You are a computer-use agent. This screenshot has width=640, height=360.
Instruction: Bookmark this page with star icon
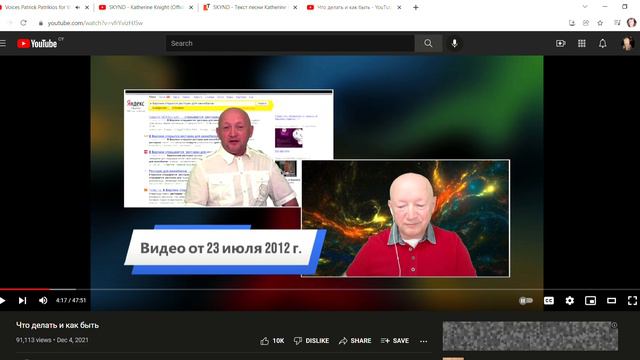(600, 23)
